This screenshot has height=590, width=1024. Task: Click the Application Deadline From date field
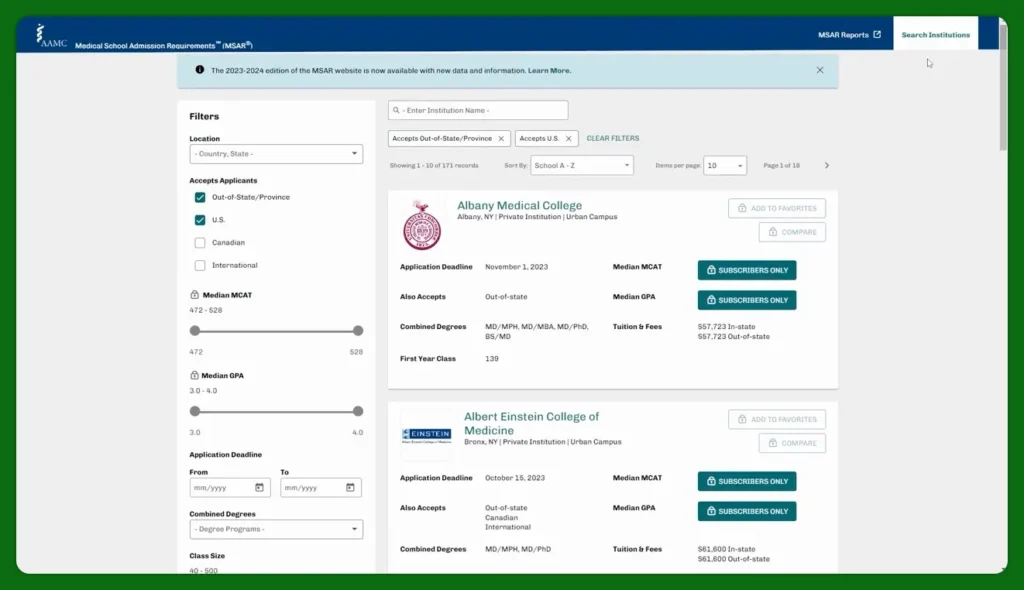[x=229, y=487]
